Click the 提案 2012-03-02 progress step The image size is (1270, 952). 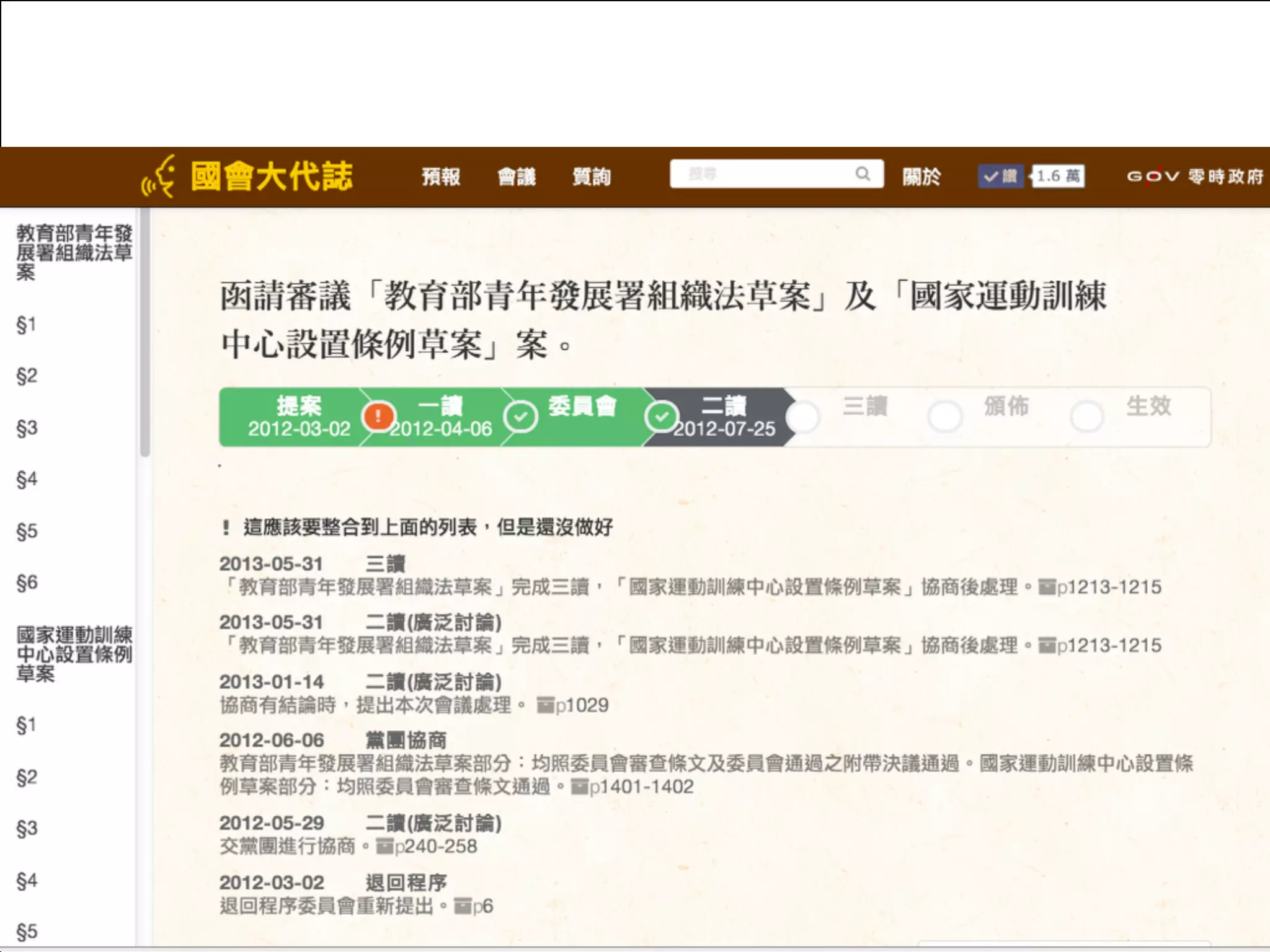[x=299, y=416]
